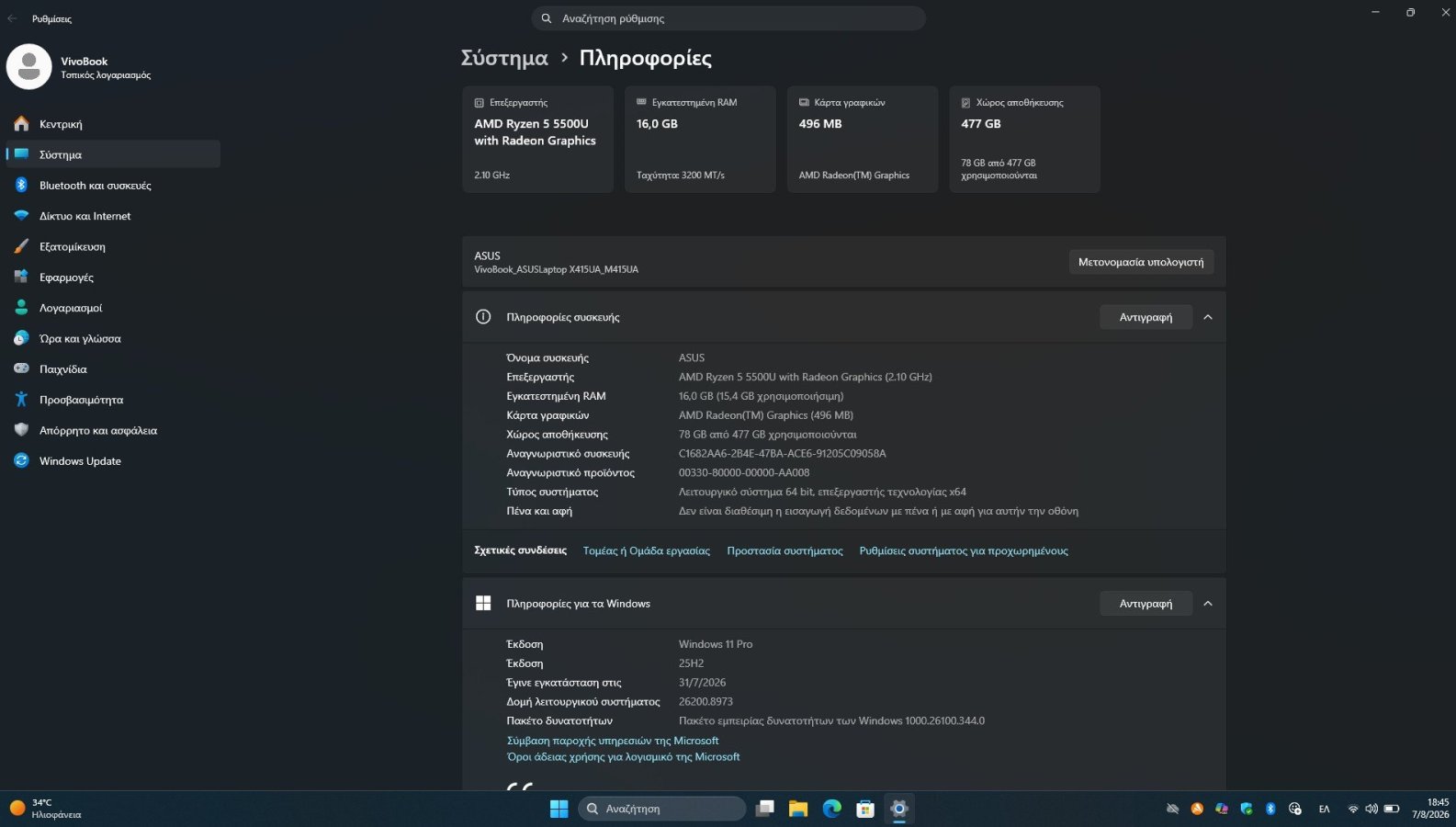Viewport: 1456px width, 827px height.
Task: Click the Windows logo in the Windows info header
Action: [x=483, y=604]
